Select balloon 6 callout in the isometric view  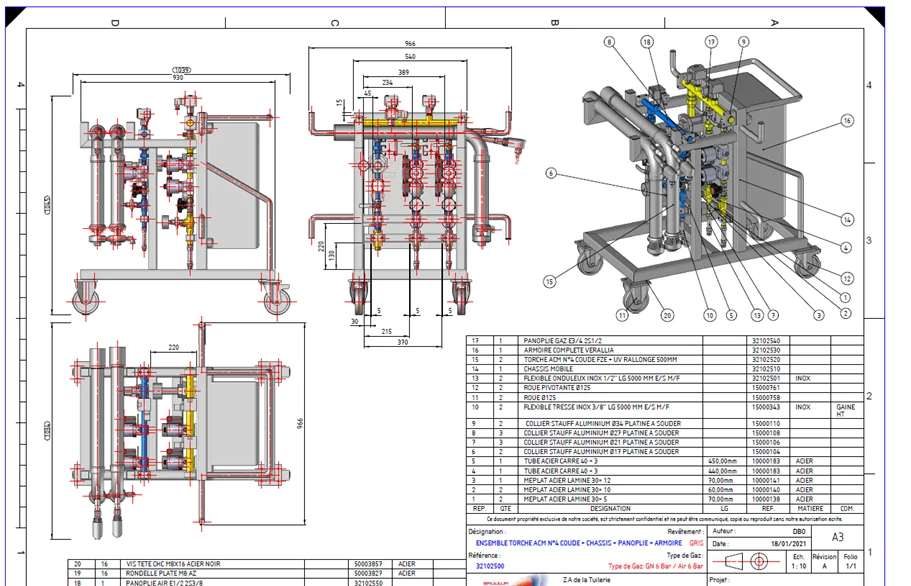coord(551,173)
